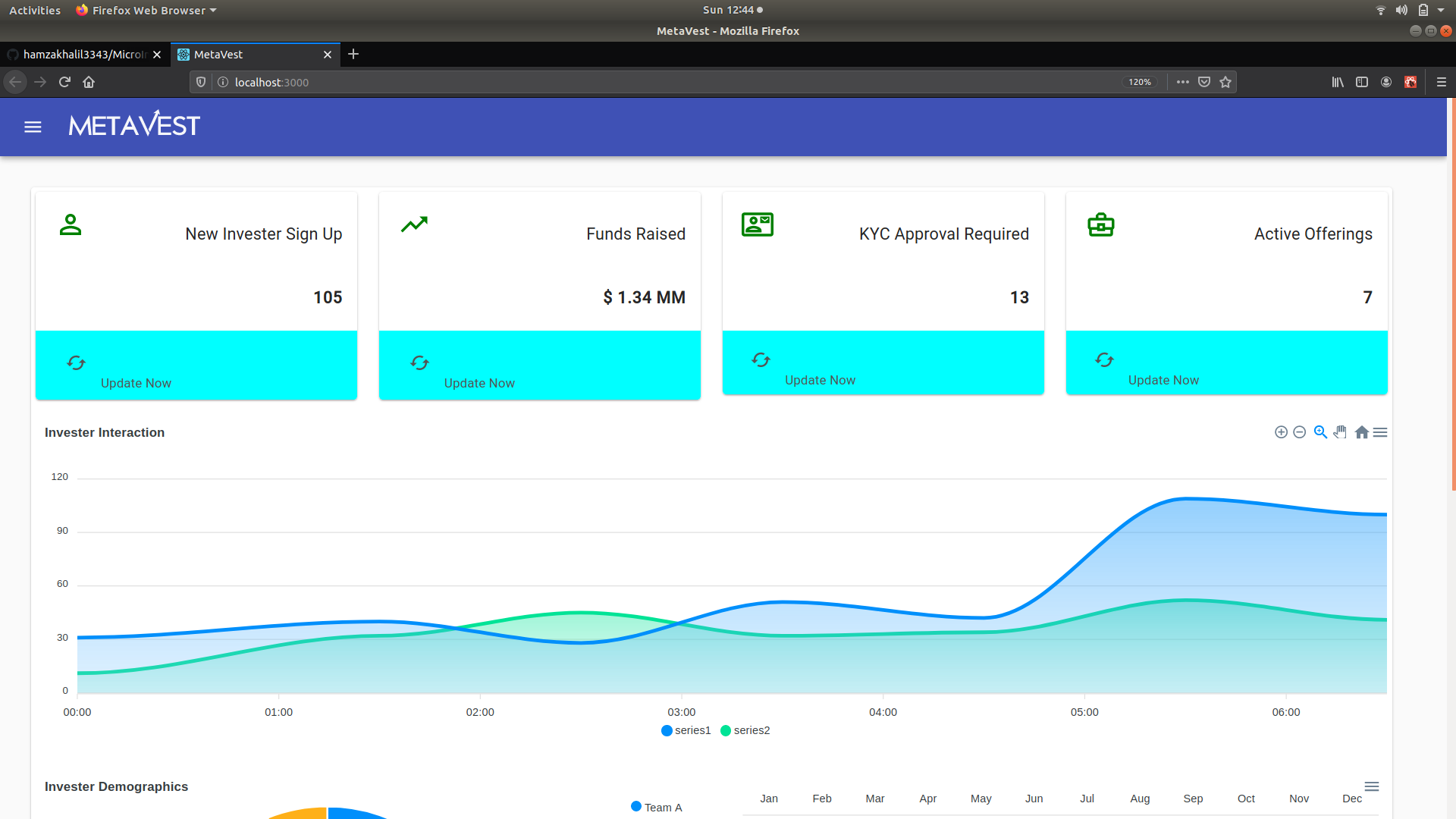Click the 120% zoom level indicator

click(x=1139, y=82)
